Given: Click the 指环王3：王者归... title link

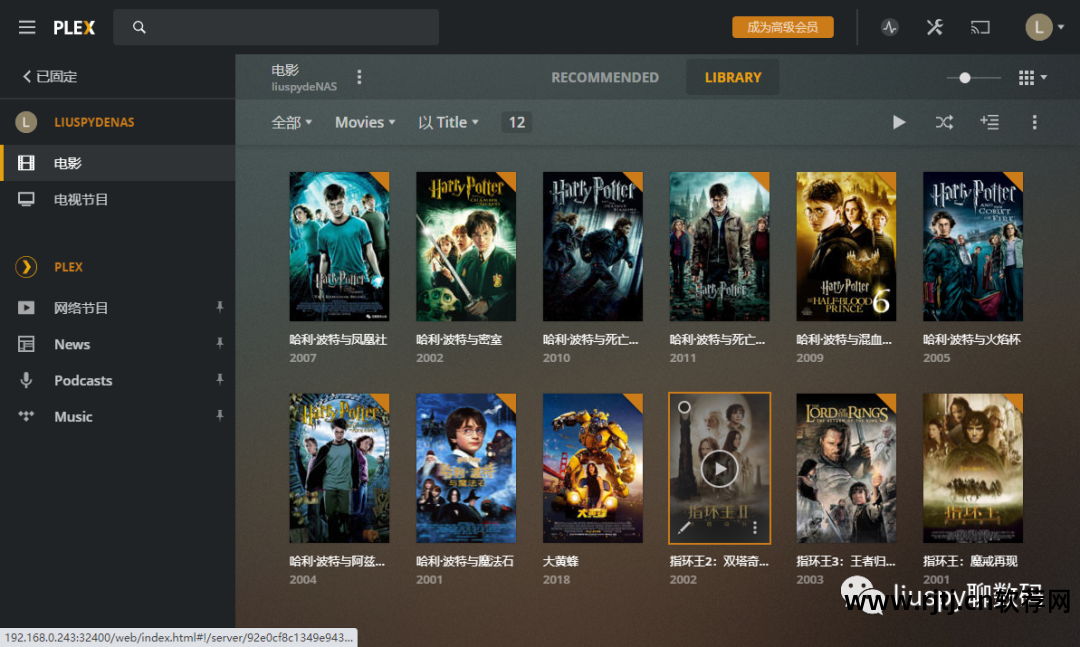Looking at the screenshot, I should pyautogui.click(x=846, y=562).
